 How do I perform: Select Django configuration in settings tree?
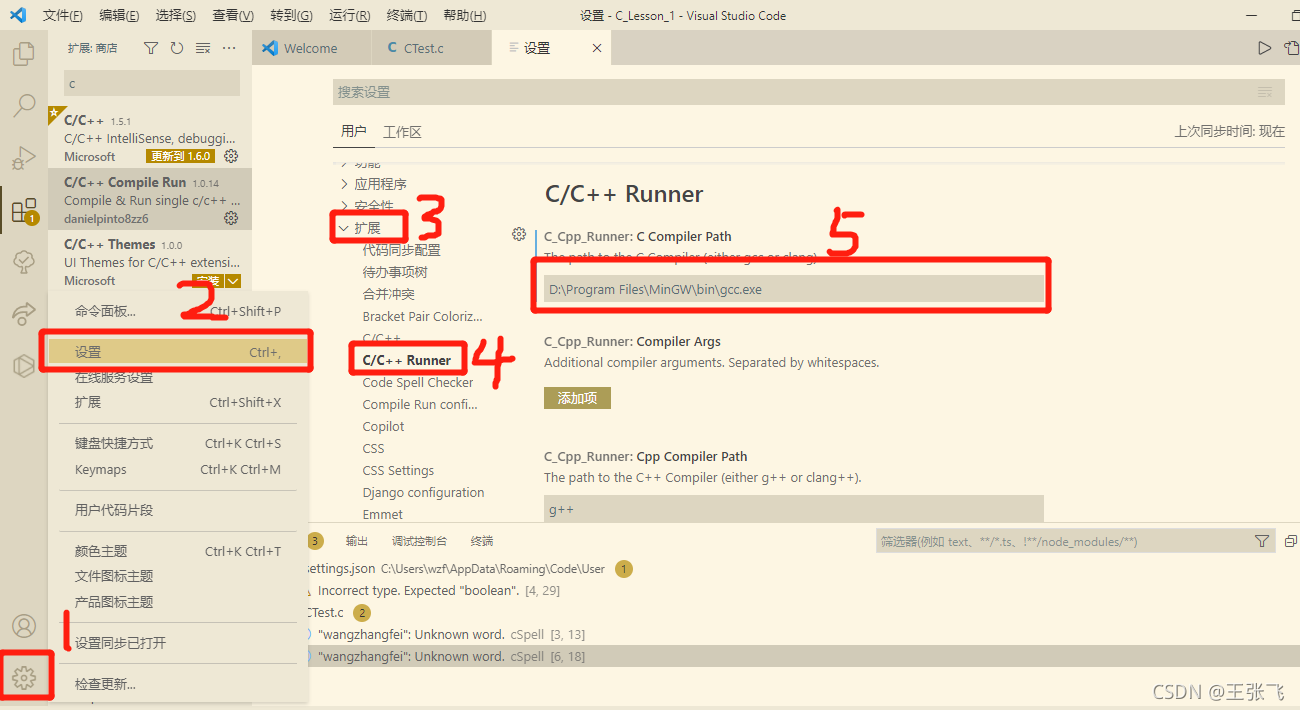[x=423, y=492]
